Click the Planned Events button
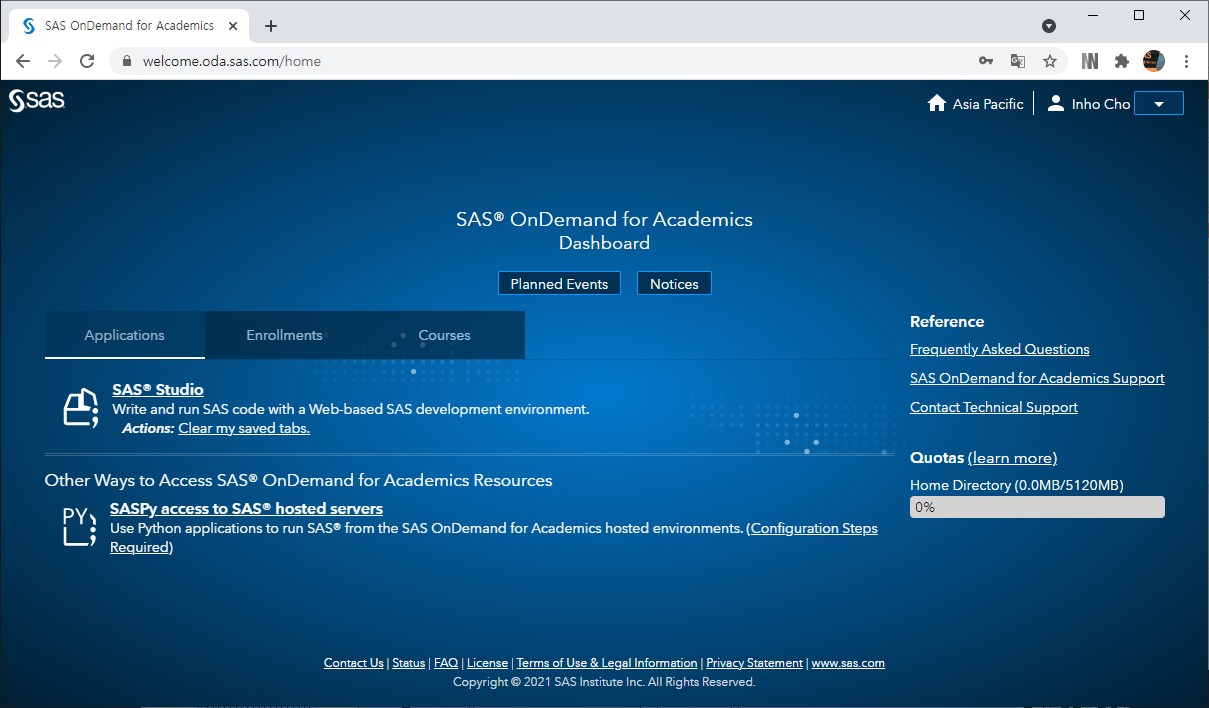Screen dimensions: 1209x708 560,284
